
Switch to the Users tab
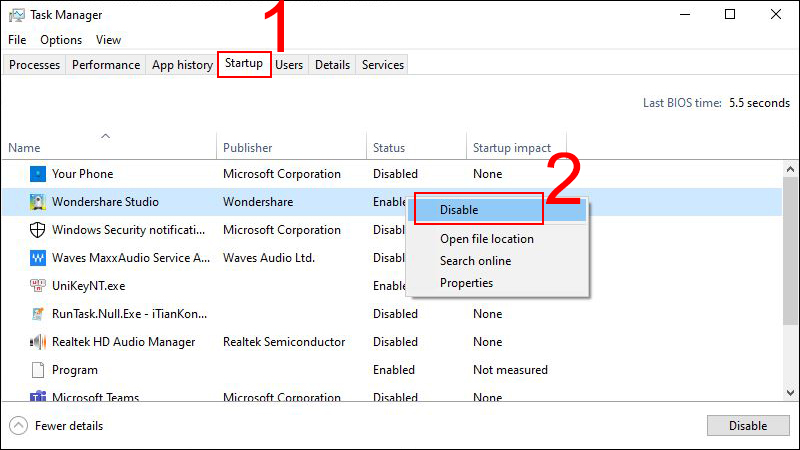click(x=289, y=65)
